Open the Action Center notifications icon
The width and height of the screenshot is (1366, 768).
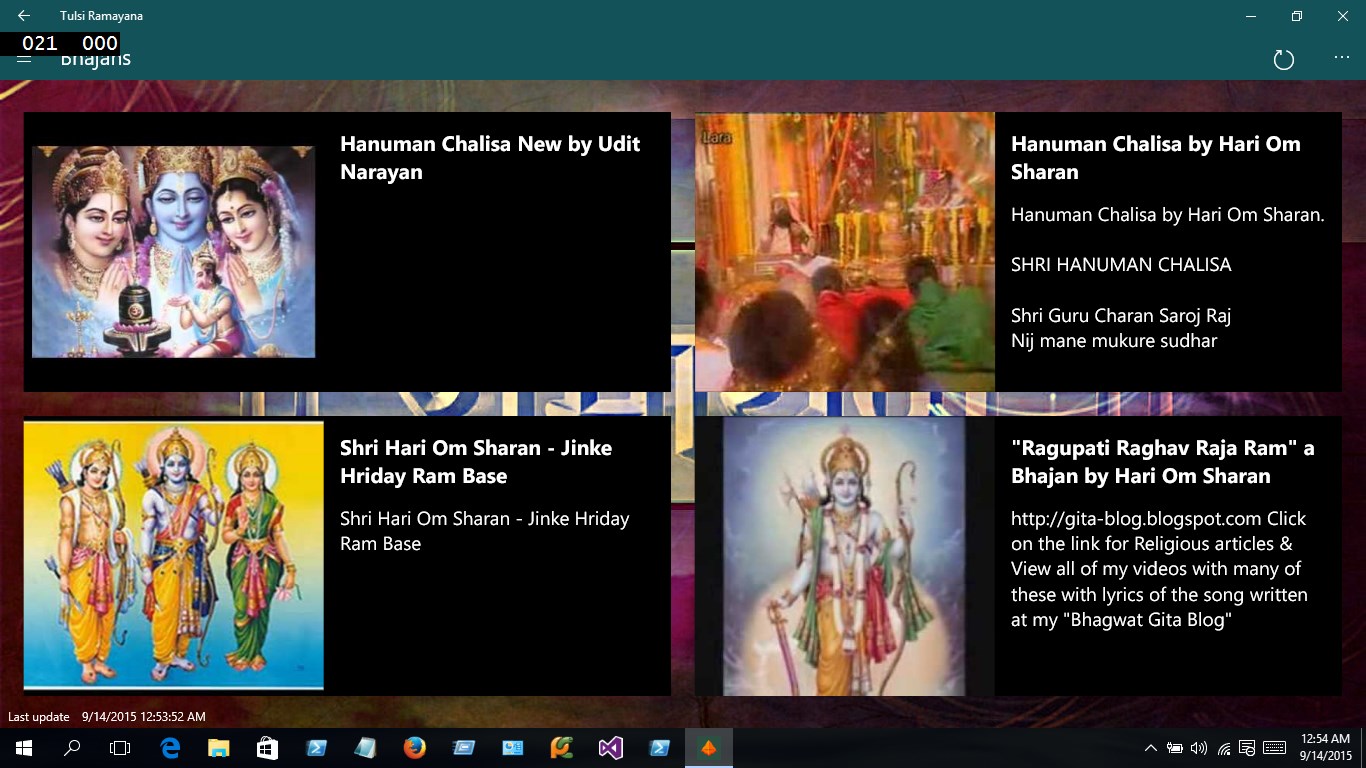1247,748
